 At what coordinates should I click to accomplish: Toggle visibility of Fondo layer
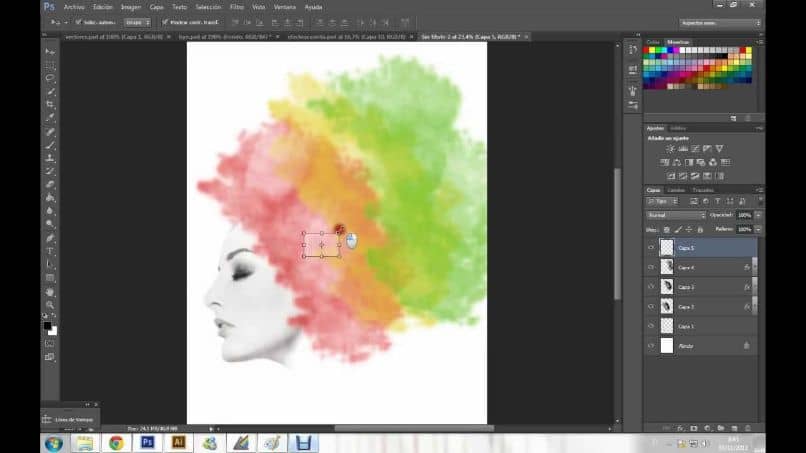pyautogui.click(x=651, y=345)
